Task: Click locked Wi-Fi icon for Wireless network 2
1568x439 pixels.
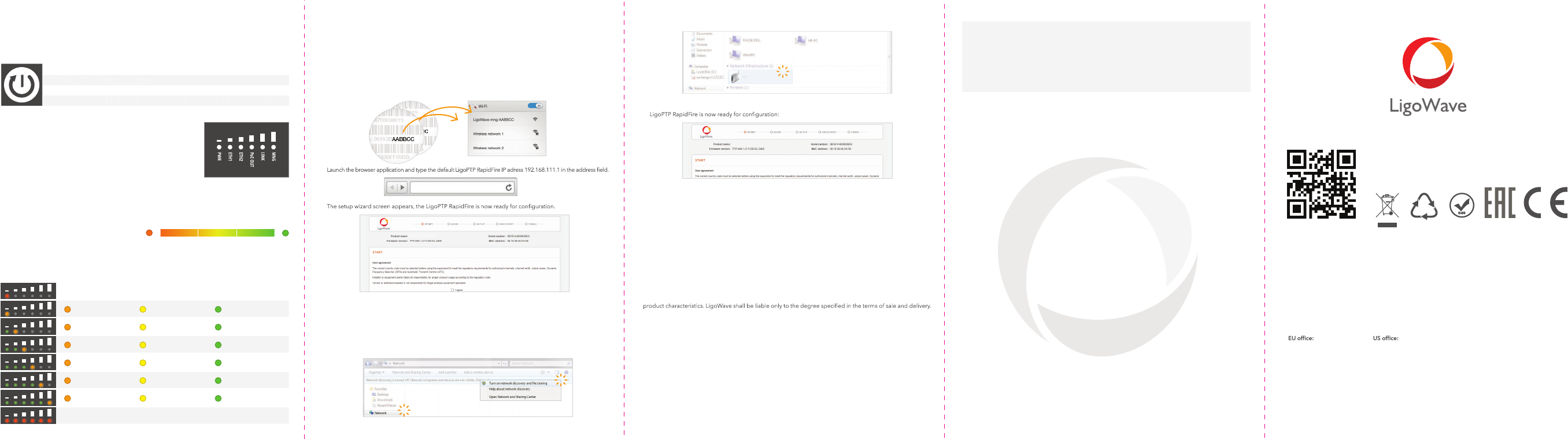Action: [x=535, y=147]
